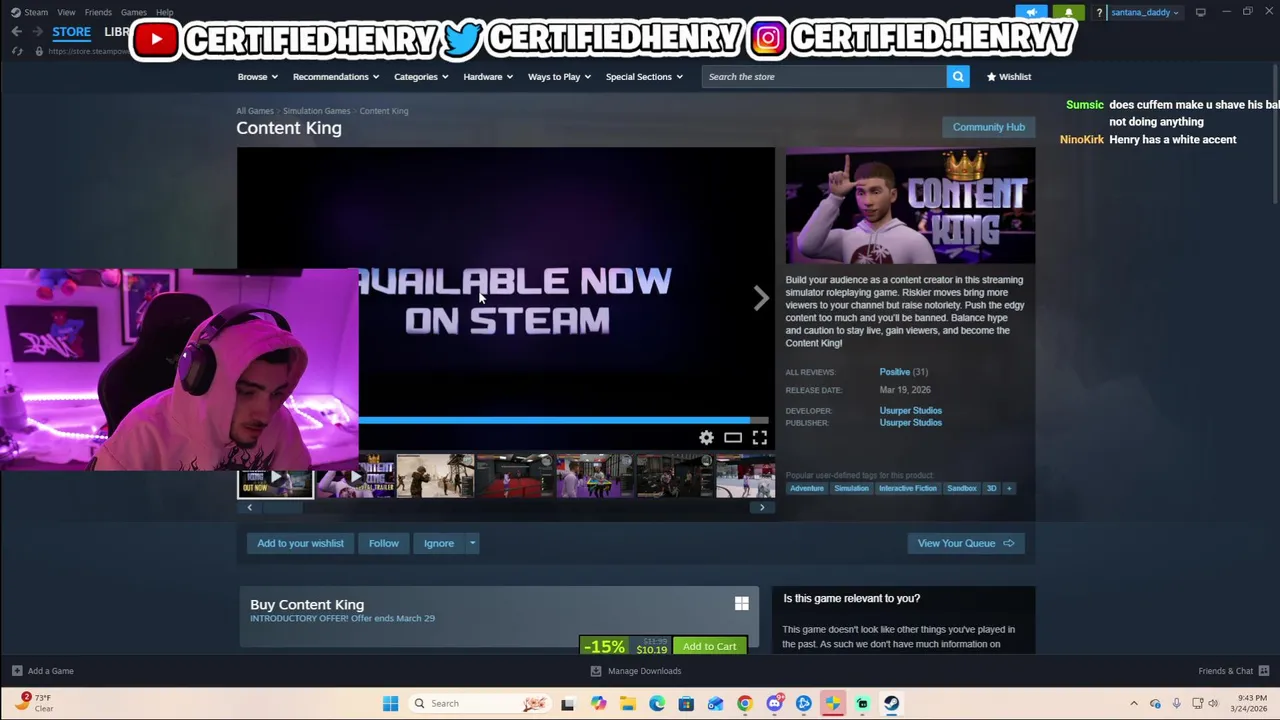Toggle Big Picture mode monitor icon
Viewport: 1280px width, 720px height.
point(1200,12)
